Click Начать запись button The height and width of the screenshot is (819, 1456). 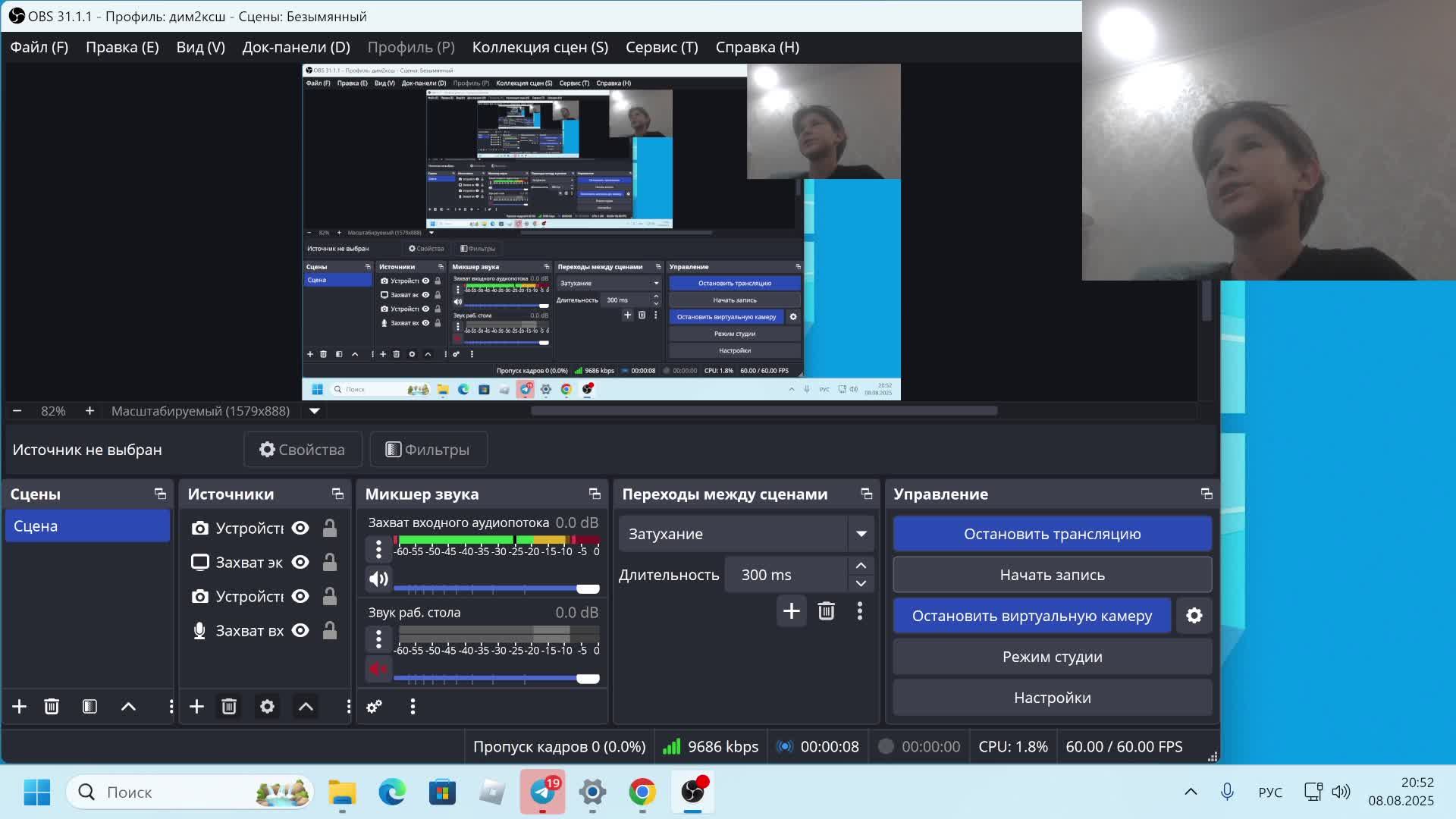click(1052, 575)
